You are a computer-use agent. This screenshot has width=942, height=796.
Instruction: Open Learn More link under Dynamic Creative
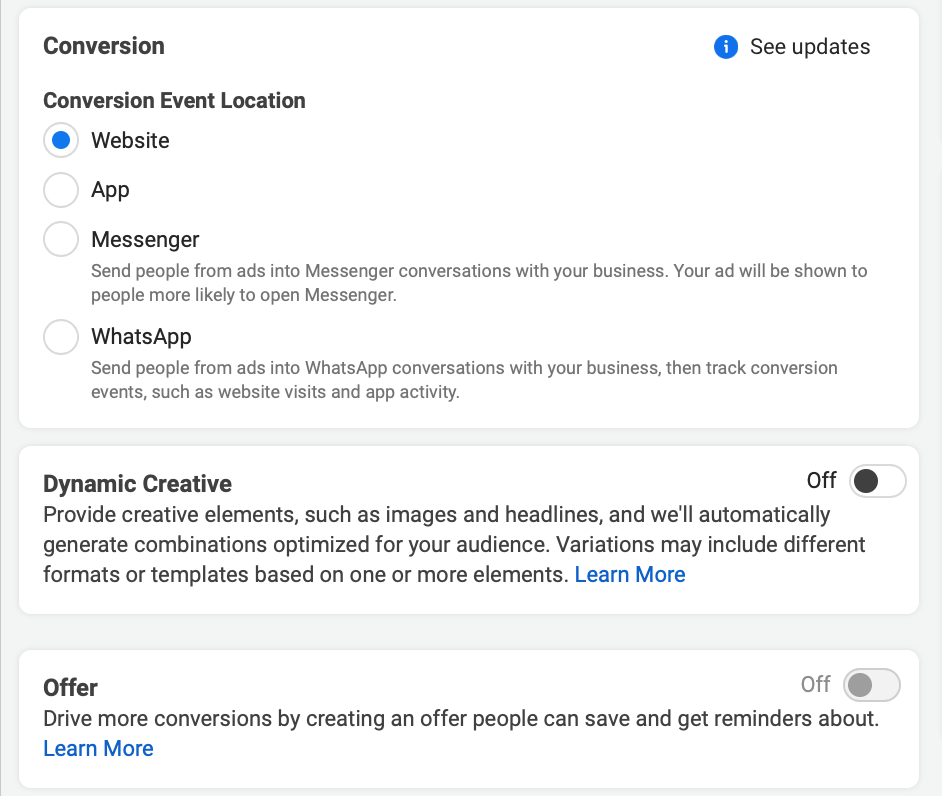coord(630,575)
